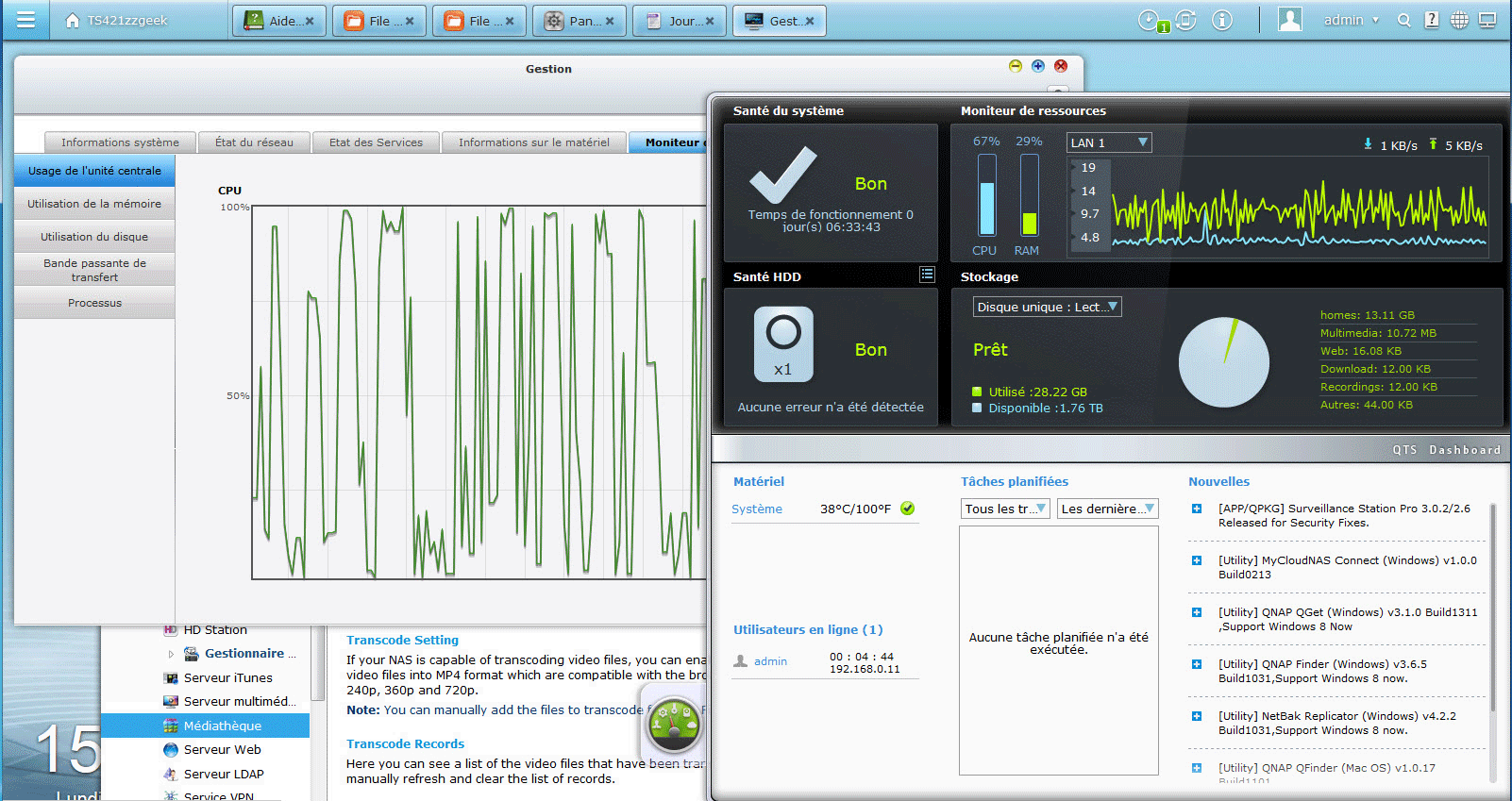This screenshot has height=801, width=1512.
Task: Click the system health checkmark icon
Action: click(x=783, y=175)
